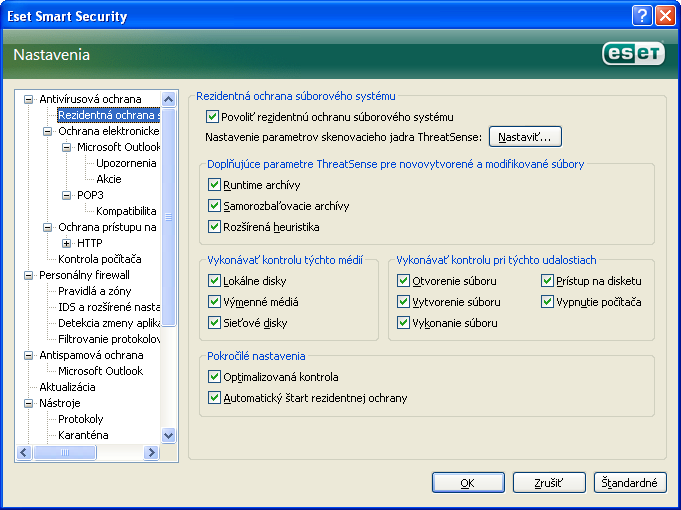Select IDS a rozšírené nastavenia item

click(109, 307)
